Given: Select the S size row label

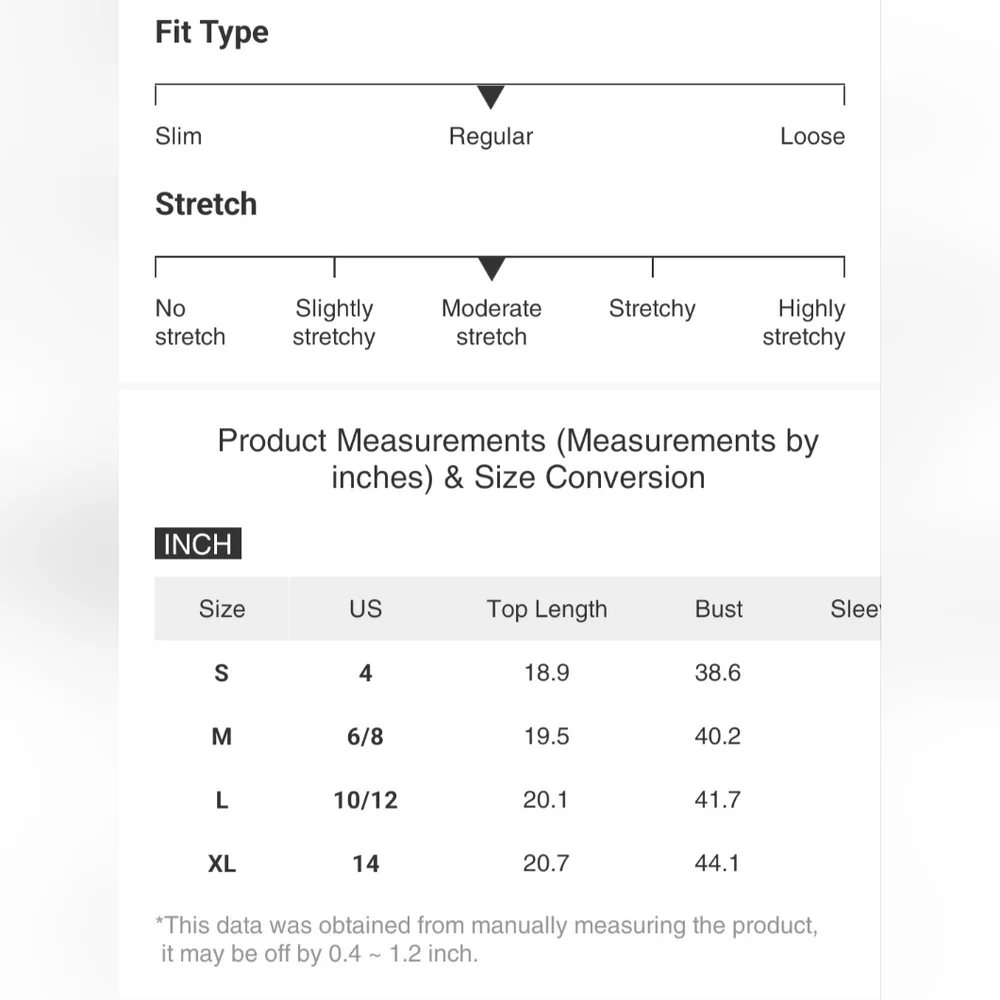Looking at the screenshot, I should [x=222, y=673].
